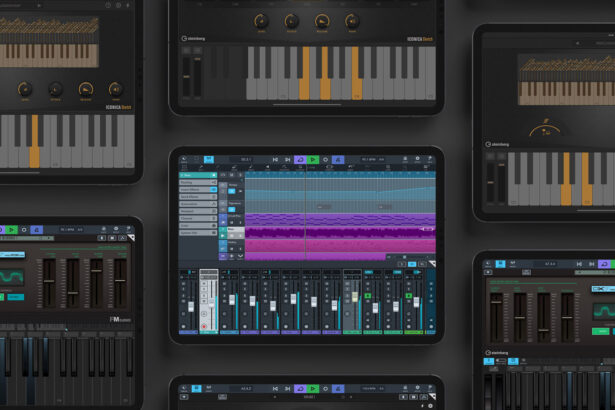Start playback on the bottom left iPad
The image size is (615, 410).
pyautogui.click(x=11, y=230)
